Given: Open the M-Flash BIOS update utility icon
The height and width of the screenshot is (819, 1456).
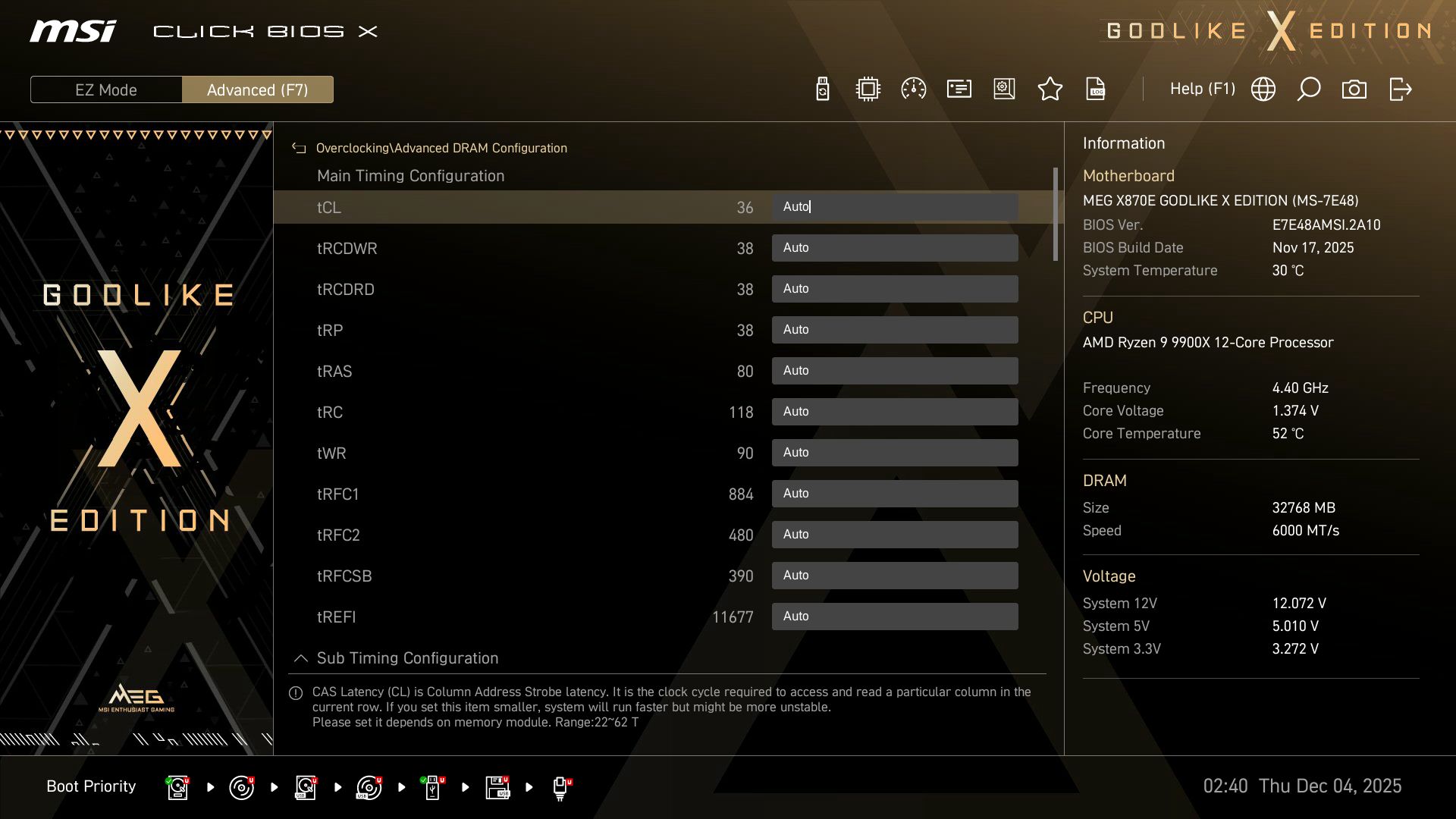Looking at the screenshot, I should point(822,89).
